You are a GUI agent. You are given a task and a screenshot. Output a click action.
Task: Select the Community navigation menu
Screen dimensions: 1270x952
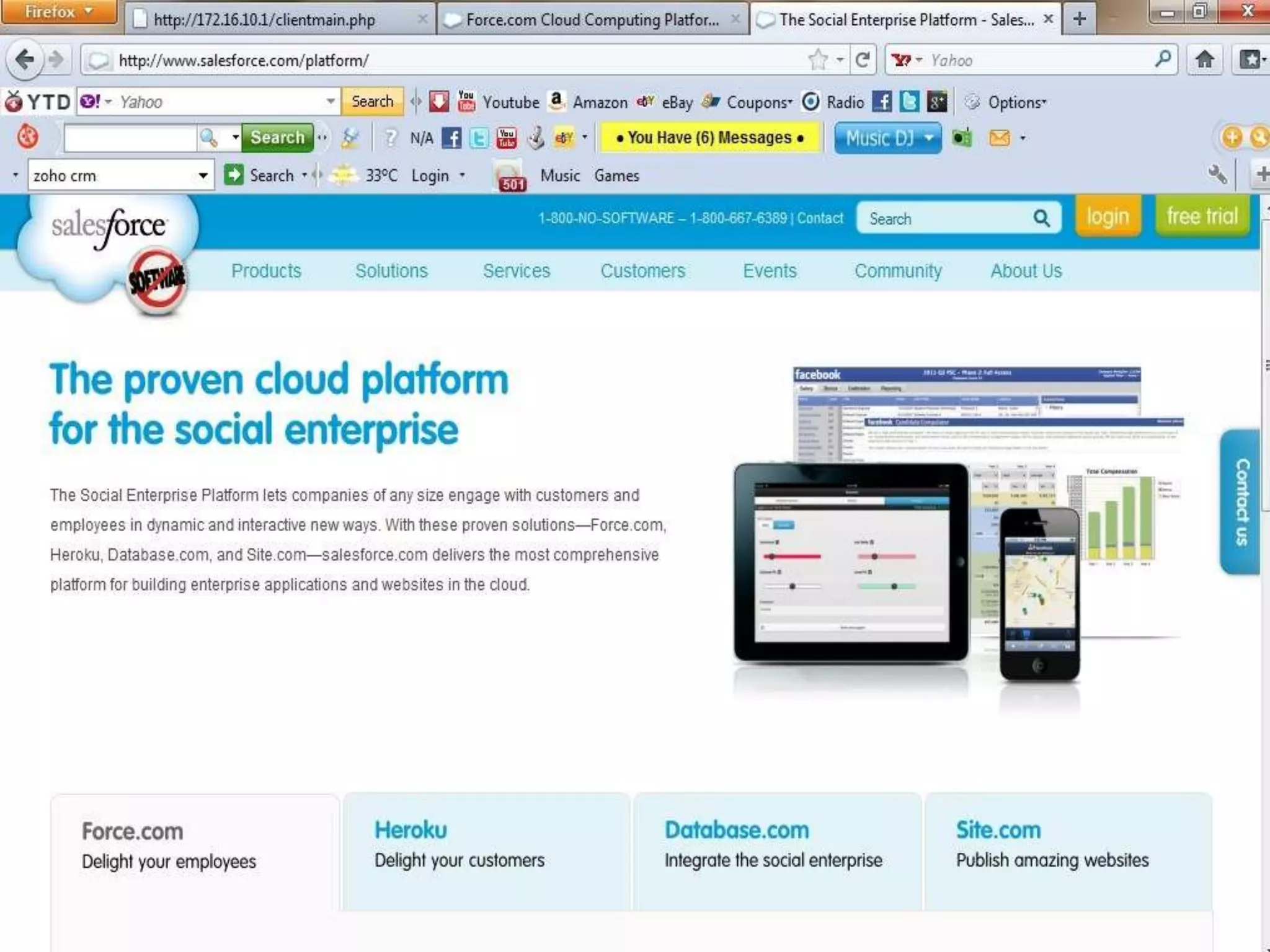click(897, 271)
